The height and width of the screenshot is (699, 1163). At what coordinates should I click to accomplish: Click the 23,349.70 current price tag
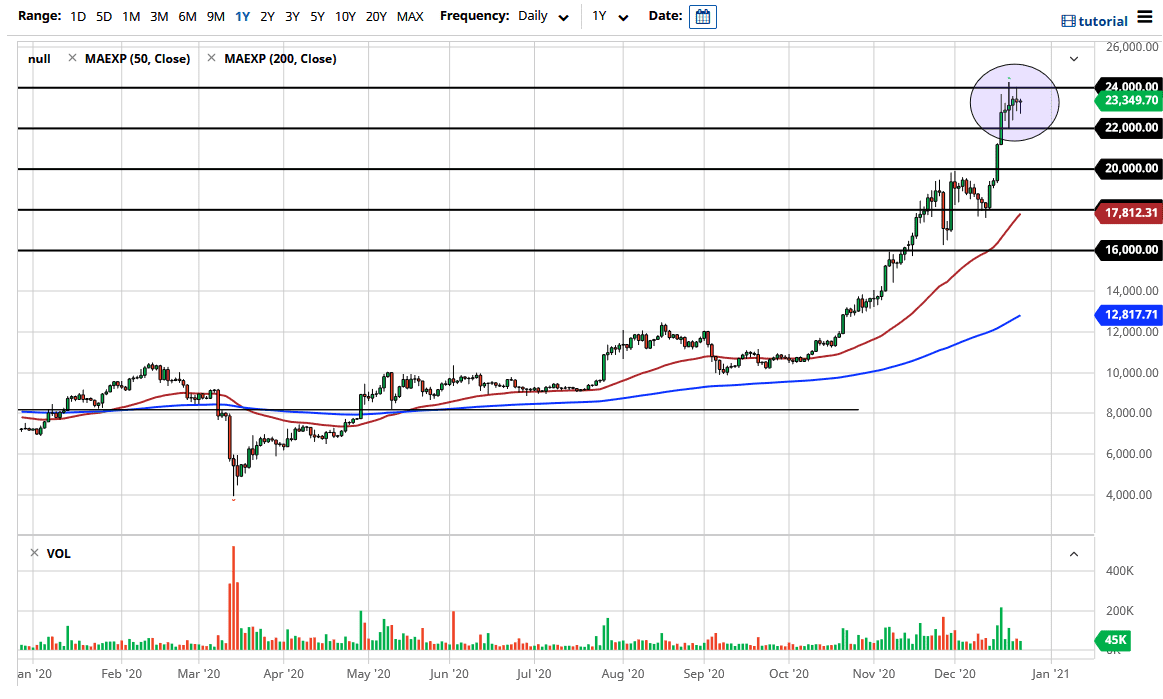[1128, 100]
